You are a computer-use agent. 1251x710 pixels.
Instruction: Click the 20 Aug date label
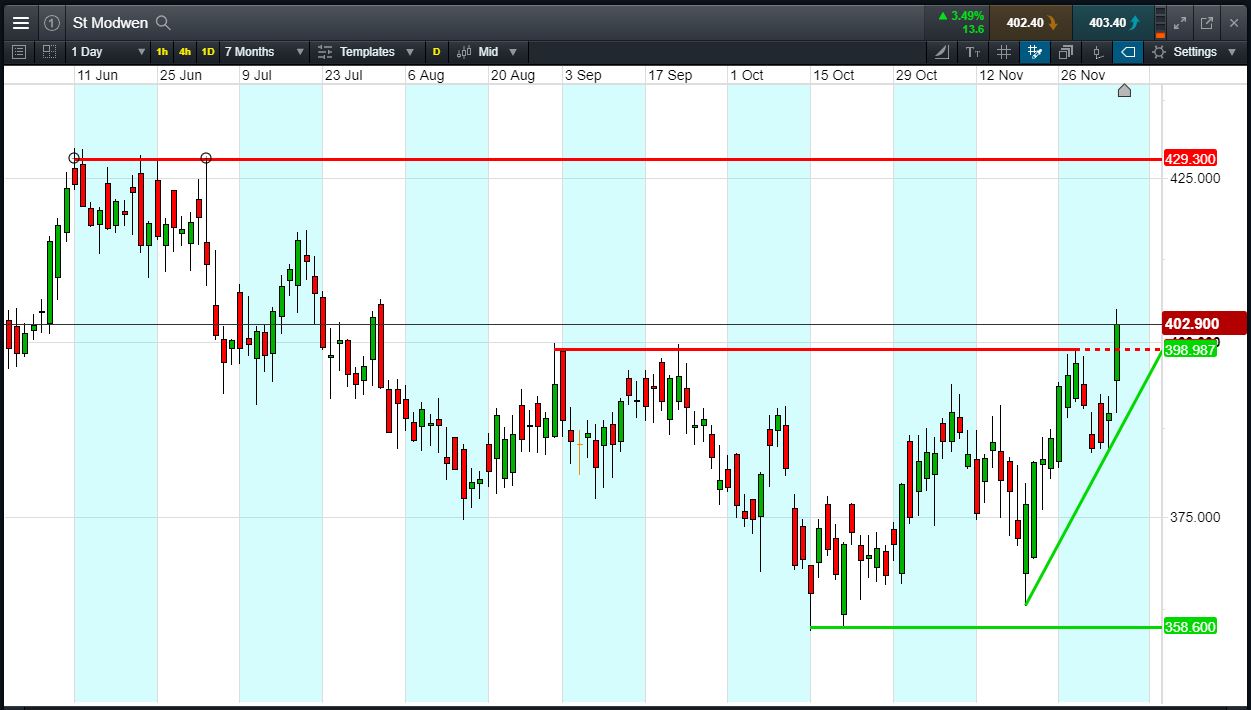point(513,75)
